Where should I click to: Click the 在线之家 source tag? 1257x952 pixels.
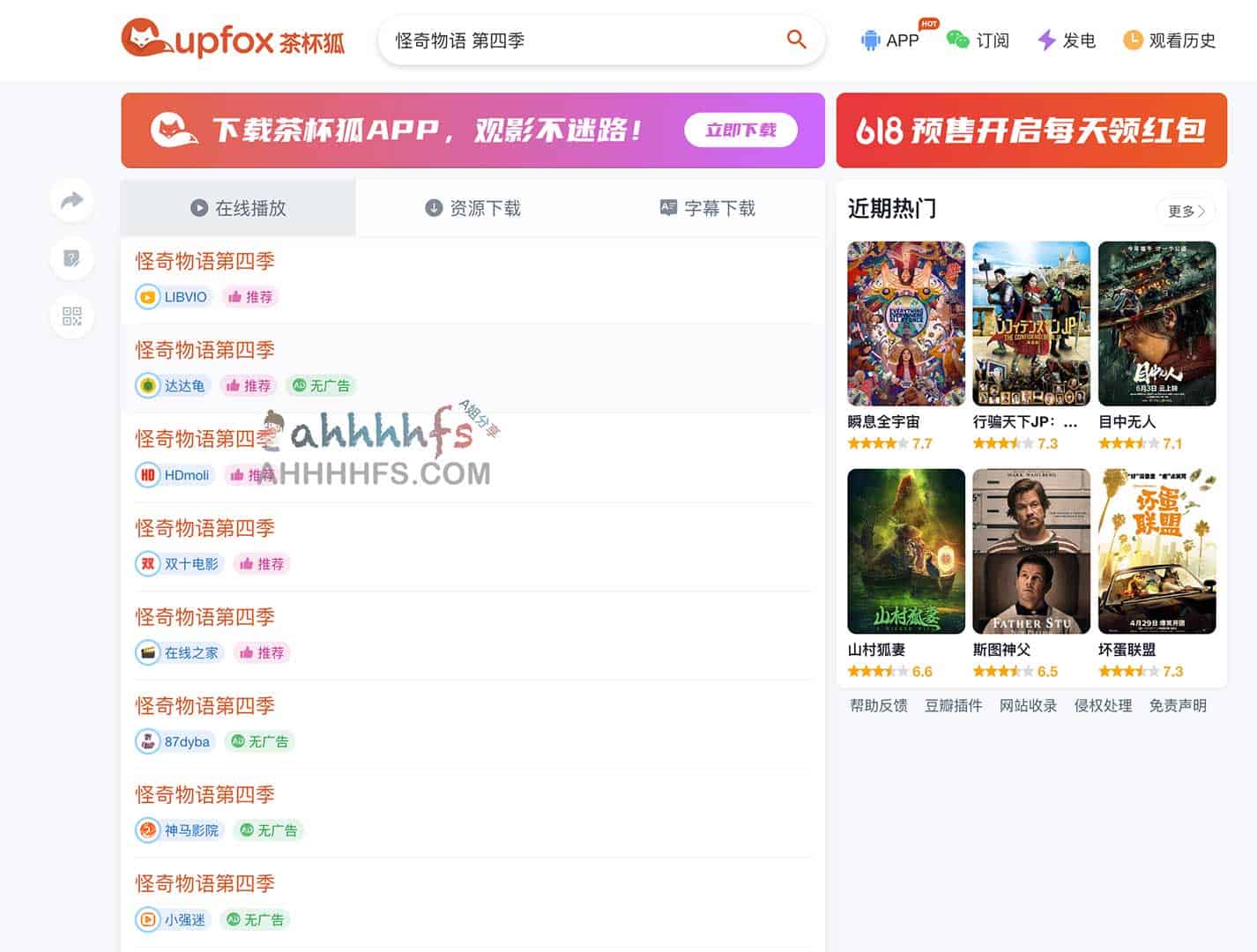click(179, 653)
